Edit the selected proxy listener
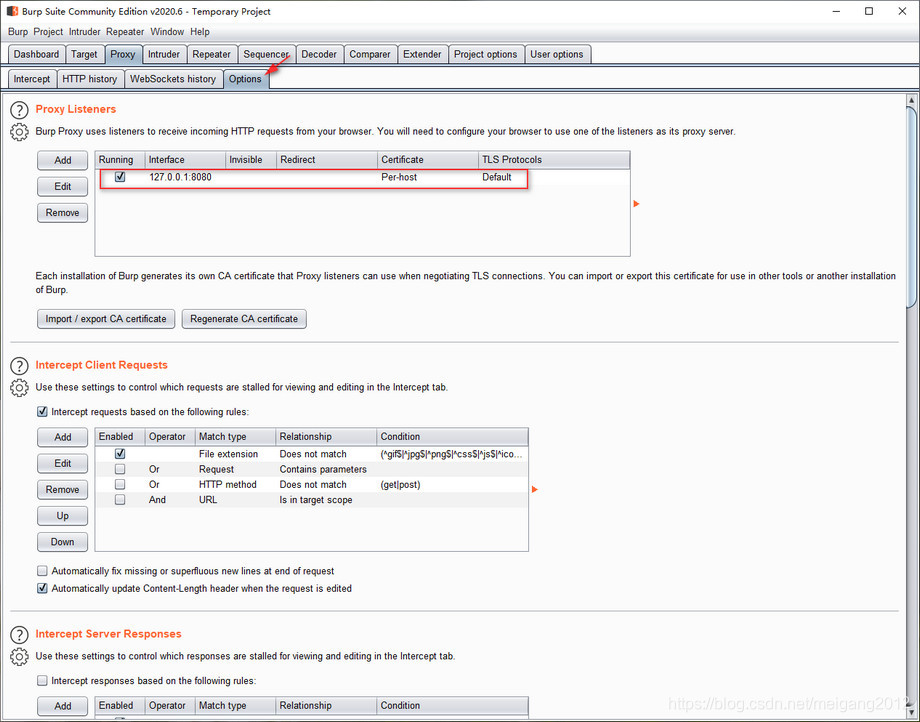The width and height of the screenshot is (920, 722). [63, 187]
